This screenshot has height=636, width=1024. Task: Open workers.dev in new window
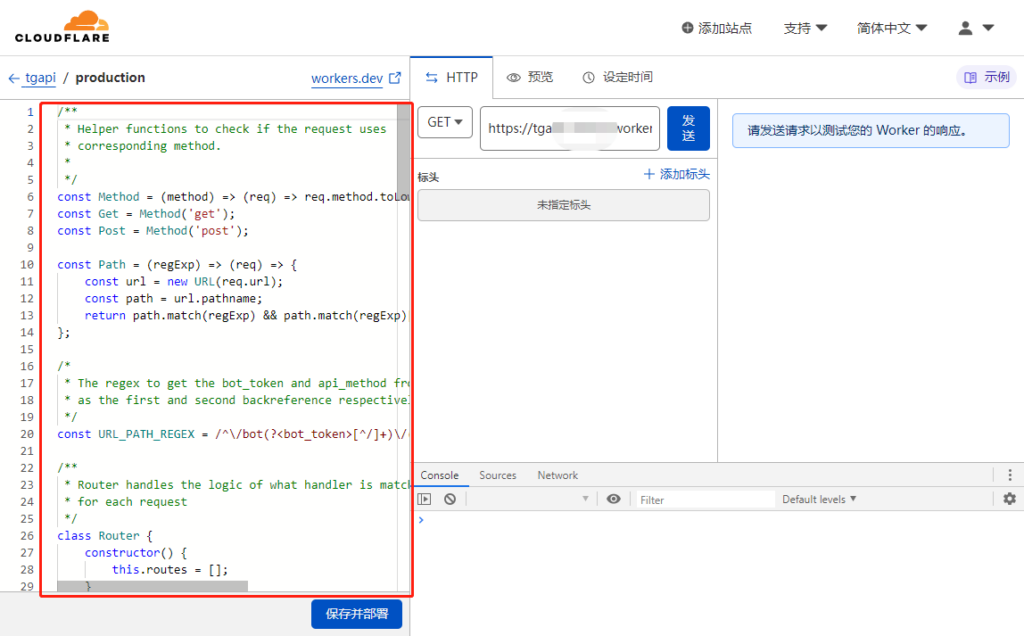pos(356,78)
